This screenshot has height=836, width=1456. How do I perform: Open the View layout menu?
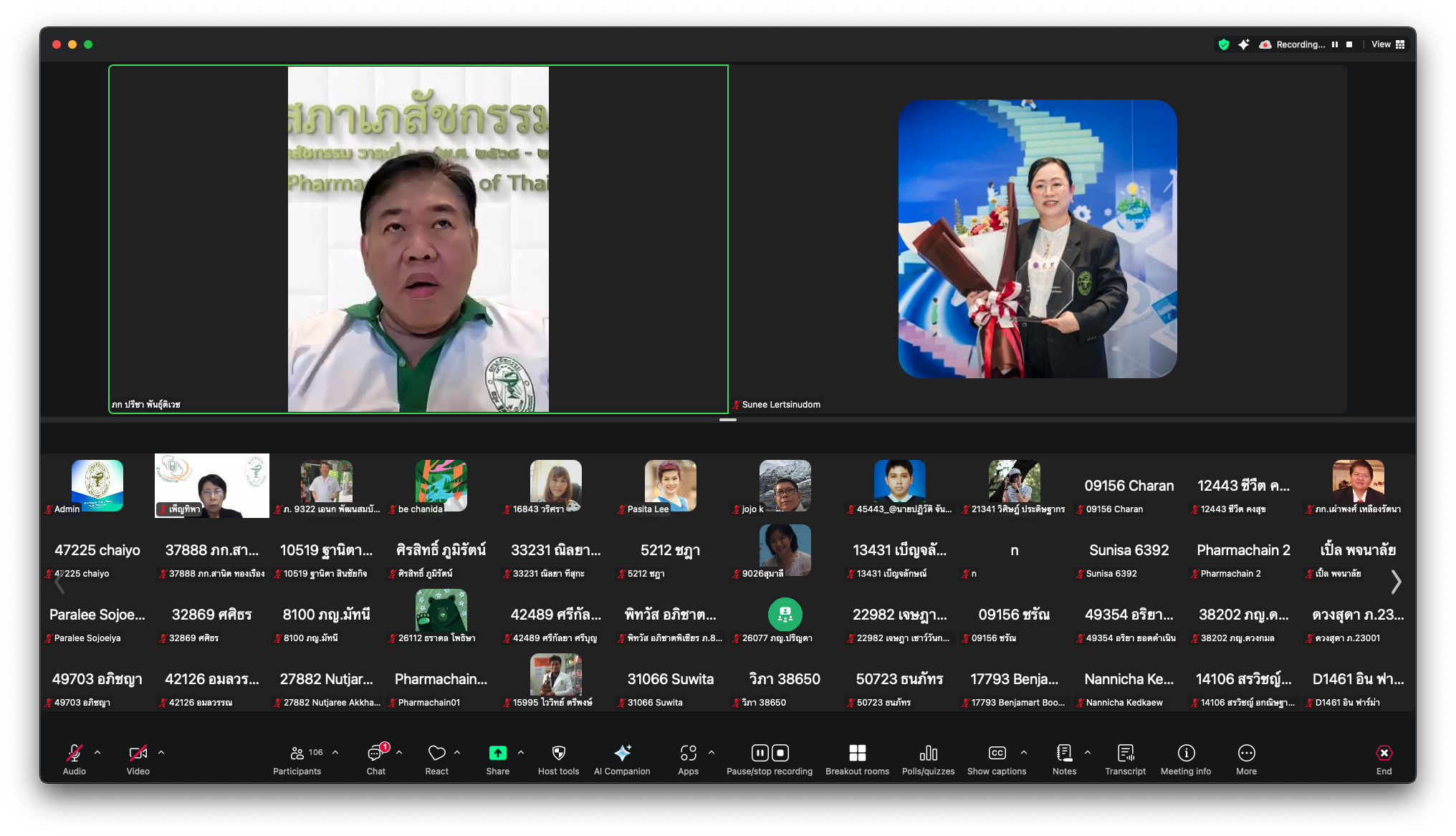[1388, 44]
